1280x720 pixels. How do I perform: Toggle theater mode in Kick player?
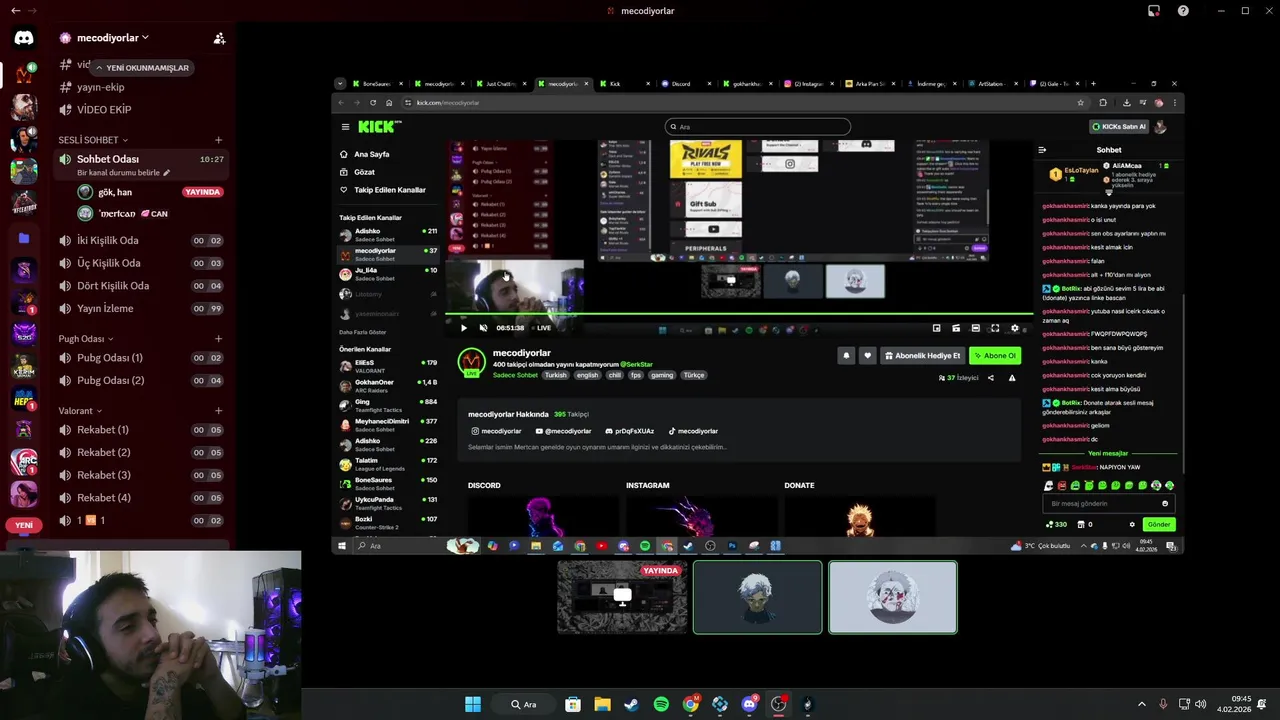click(975, 328)
